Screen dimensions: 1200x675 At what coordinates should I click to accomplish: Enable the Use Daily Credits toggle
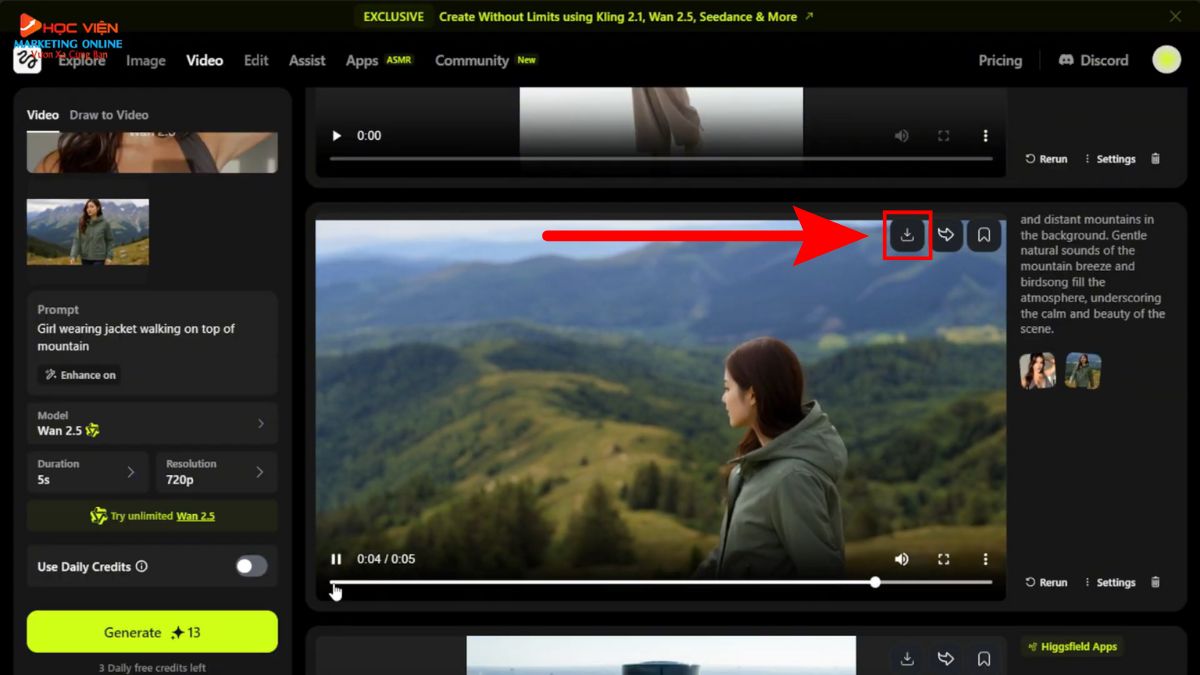pyautogui.click(x=250, y=566)
